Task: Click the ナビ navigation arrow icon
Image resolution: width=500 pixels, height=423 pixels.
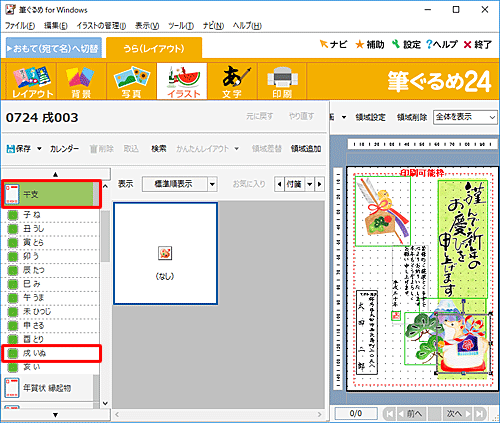Action: pyautogui.click(x=324, y=44)
